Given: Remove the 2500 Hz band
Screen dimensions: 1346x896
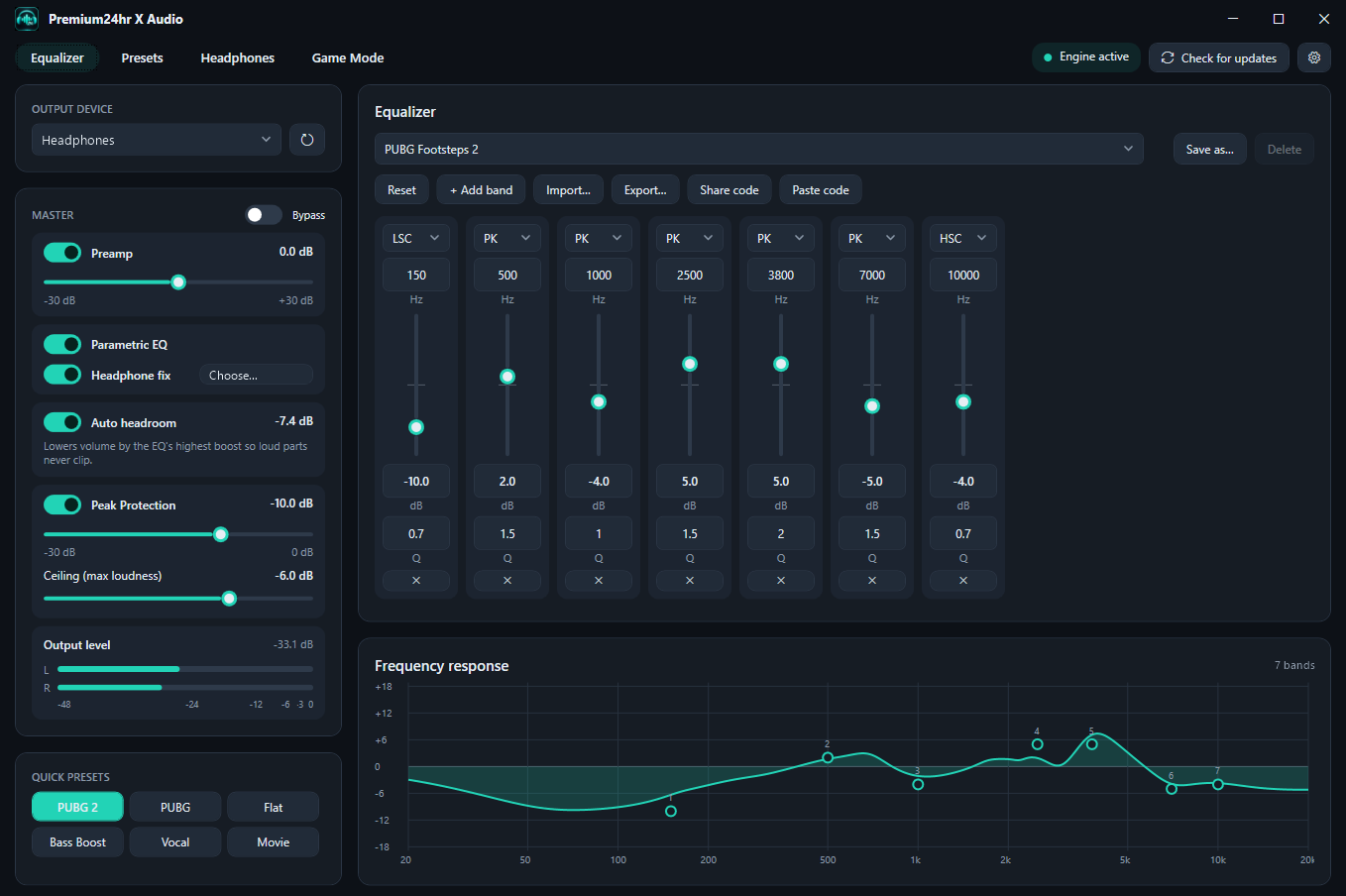Looking at the screenshot, I should [x=690, y=581].
